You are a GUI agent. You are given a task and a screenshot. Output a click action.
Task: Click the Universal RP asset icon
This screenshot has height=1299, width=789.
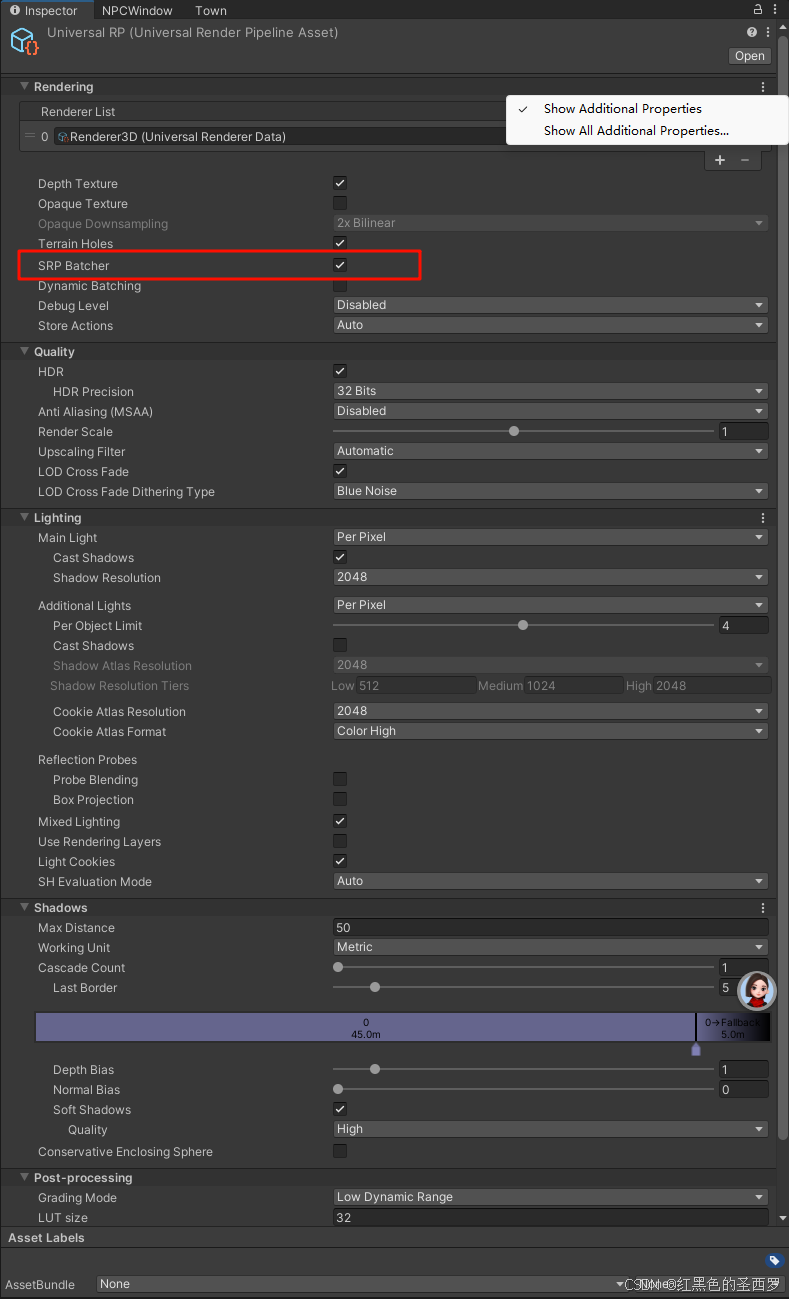[24, 41]
